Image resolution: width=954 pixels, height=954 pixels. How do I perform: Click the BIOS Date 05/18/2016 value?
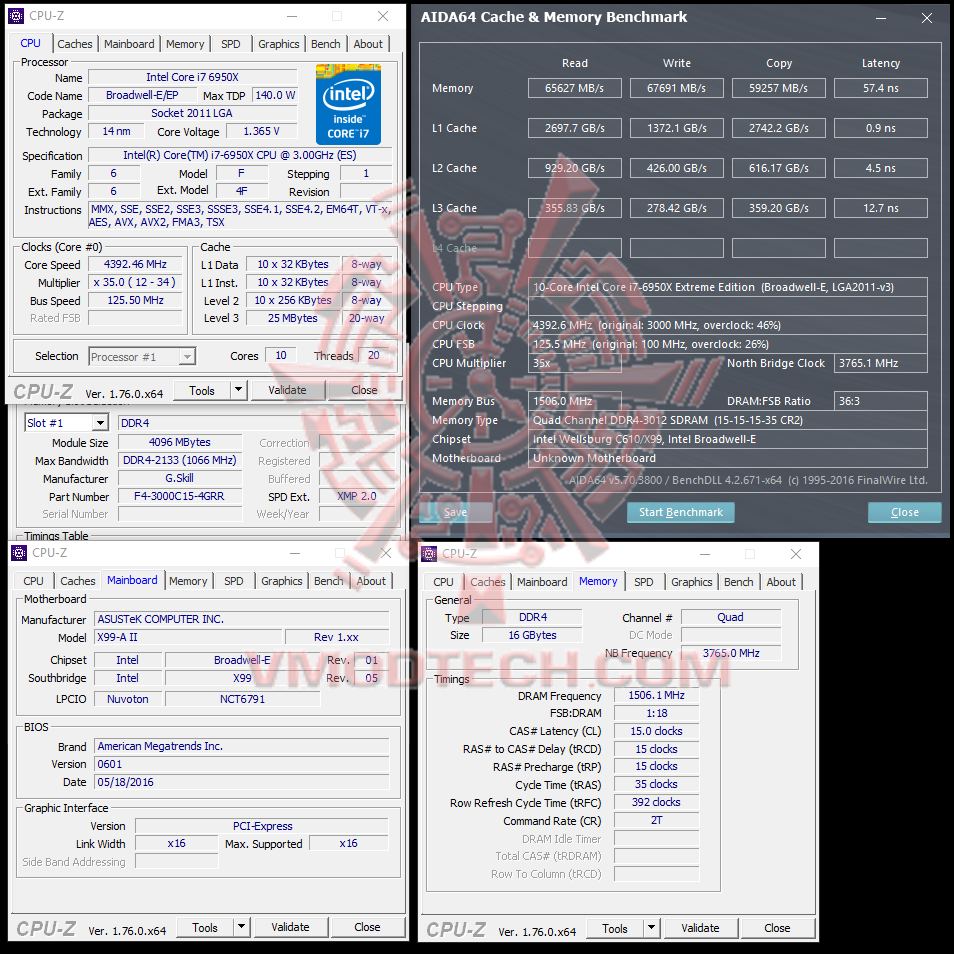coord(242,782)
